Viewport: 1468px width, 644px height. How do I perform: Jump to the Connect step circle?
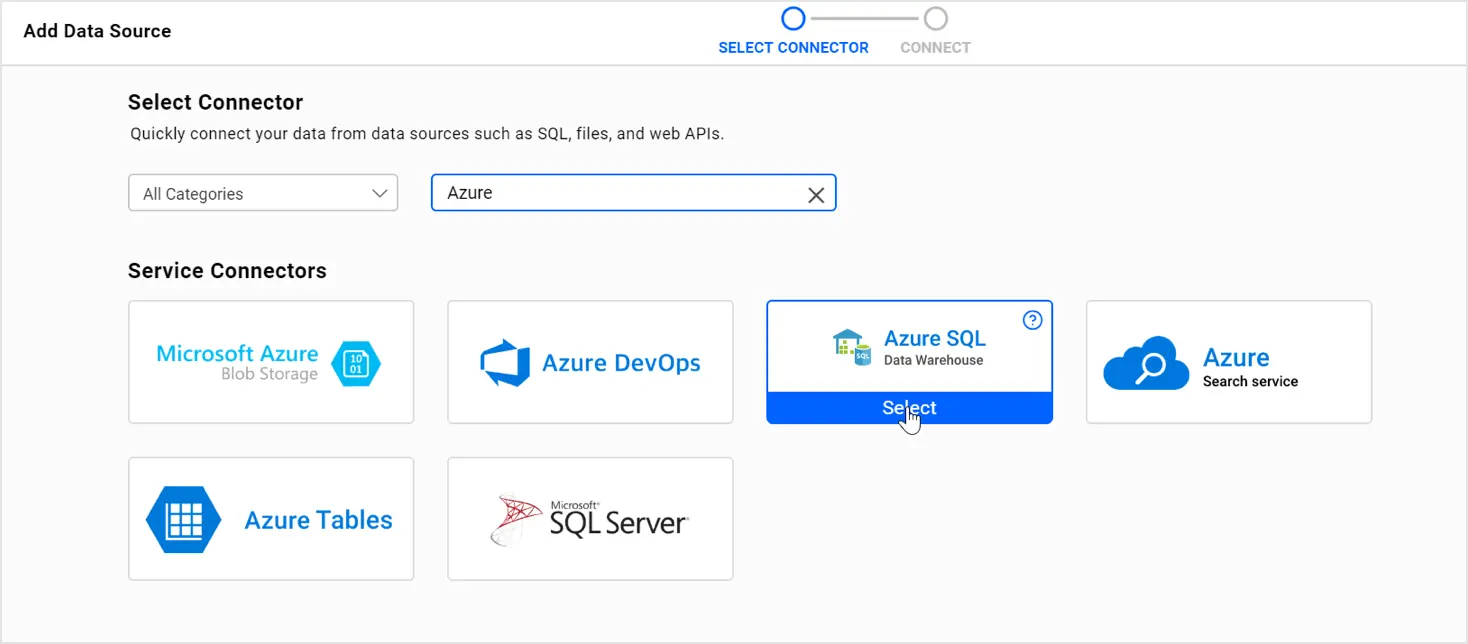tap(935, 18)
